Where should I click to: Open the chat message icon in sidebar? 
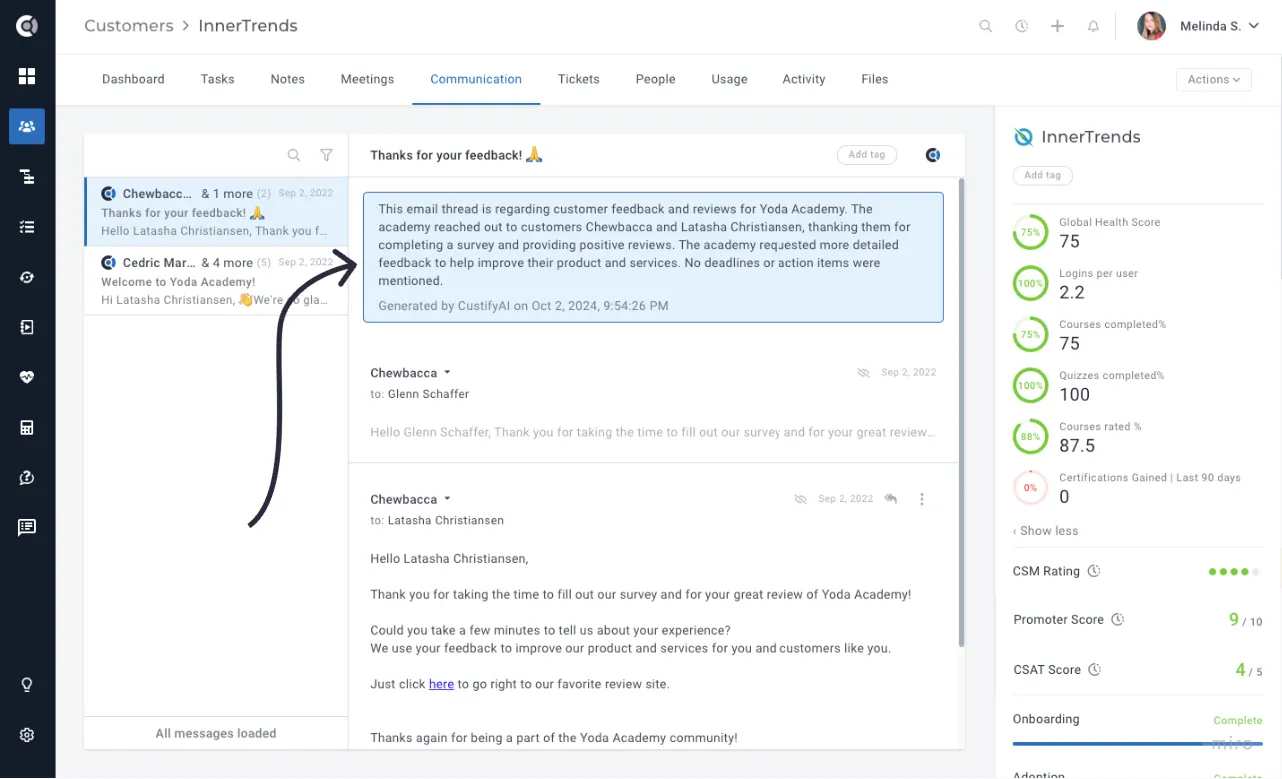(x=27, y=528)
